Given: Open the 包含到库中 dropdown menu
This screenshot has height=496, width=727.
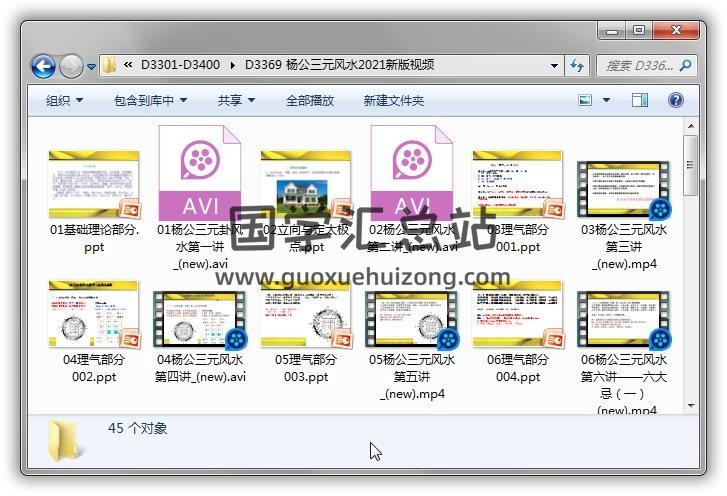Looking at the screenshot, I should pos(151,101).
